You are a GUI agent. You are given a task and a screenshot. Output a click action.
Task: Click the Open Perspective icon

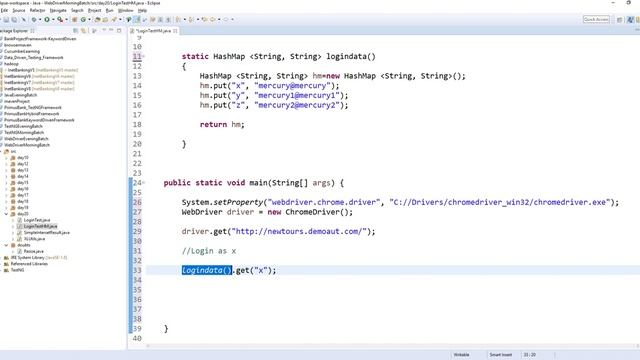tap(620, 19)
